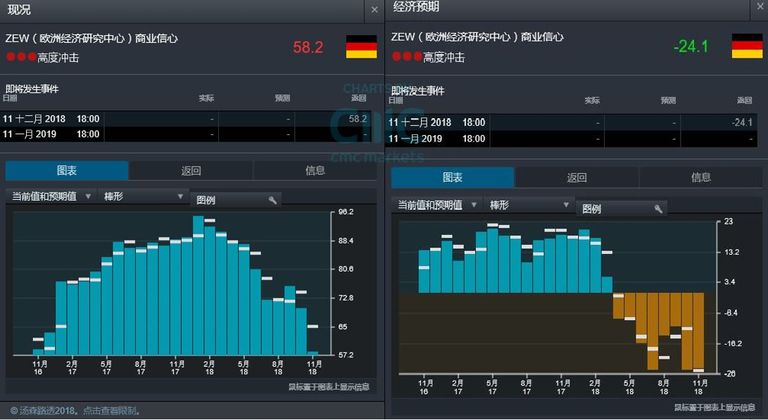Select 11 一月 2019 row in 现况 table
Screen dimensions: 768x420
tap(186, 134)
